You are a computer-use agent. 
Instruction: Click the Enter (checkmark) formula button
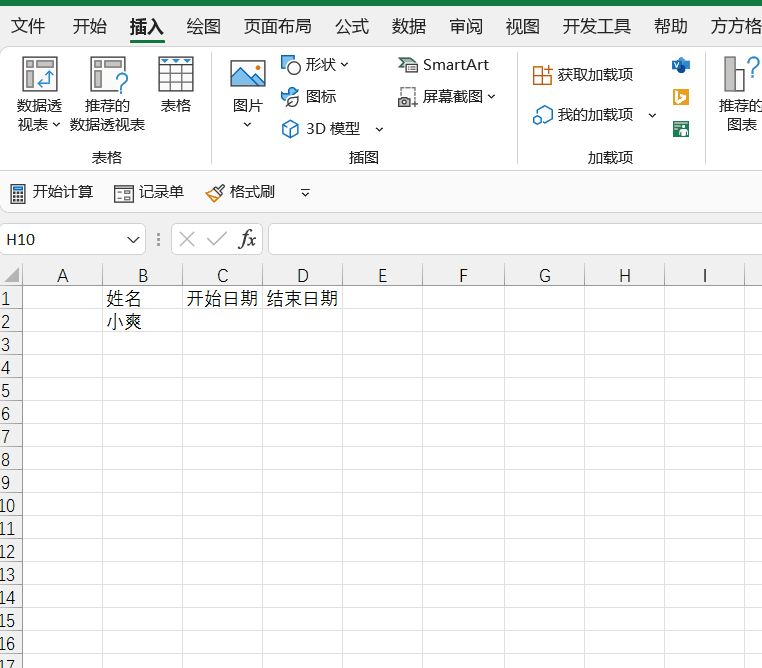pyautogui.click(x=217, y=239)
